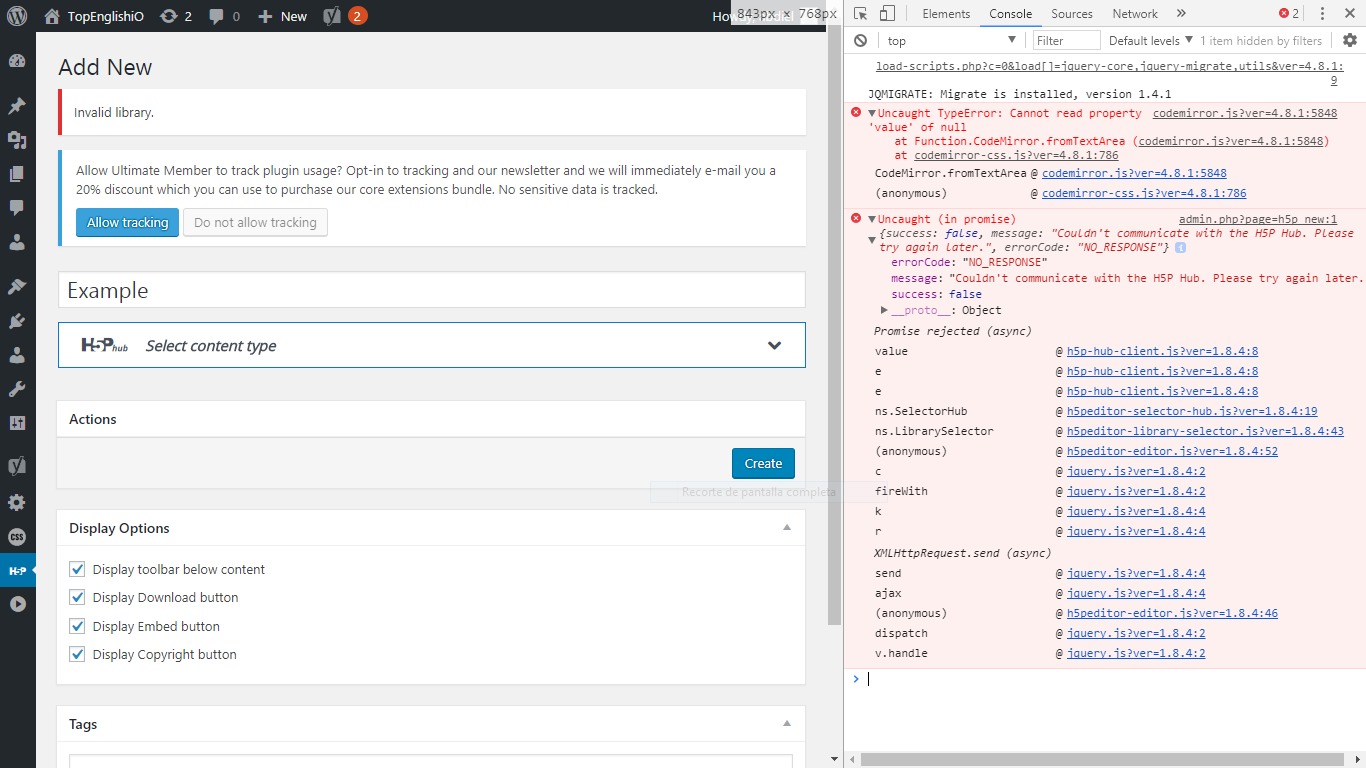
Task: Expand the Select content type dropdown
Action: (x=432, y=345)
